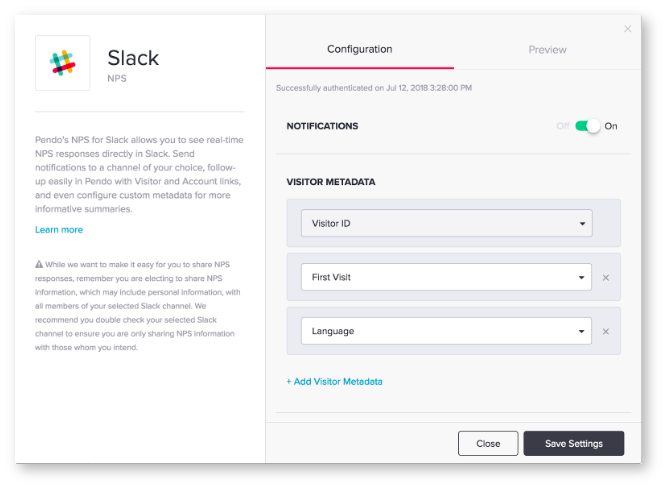Click the Visitor ID dropdown arrow
The width and height of the screenshot is (667, 489).
click(582, 224)
